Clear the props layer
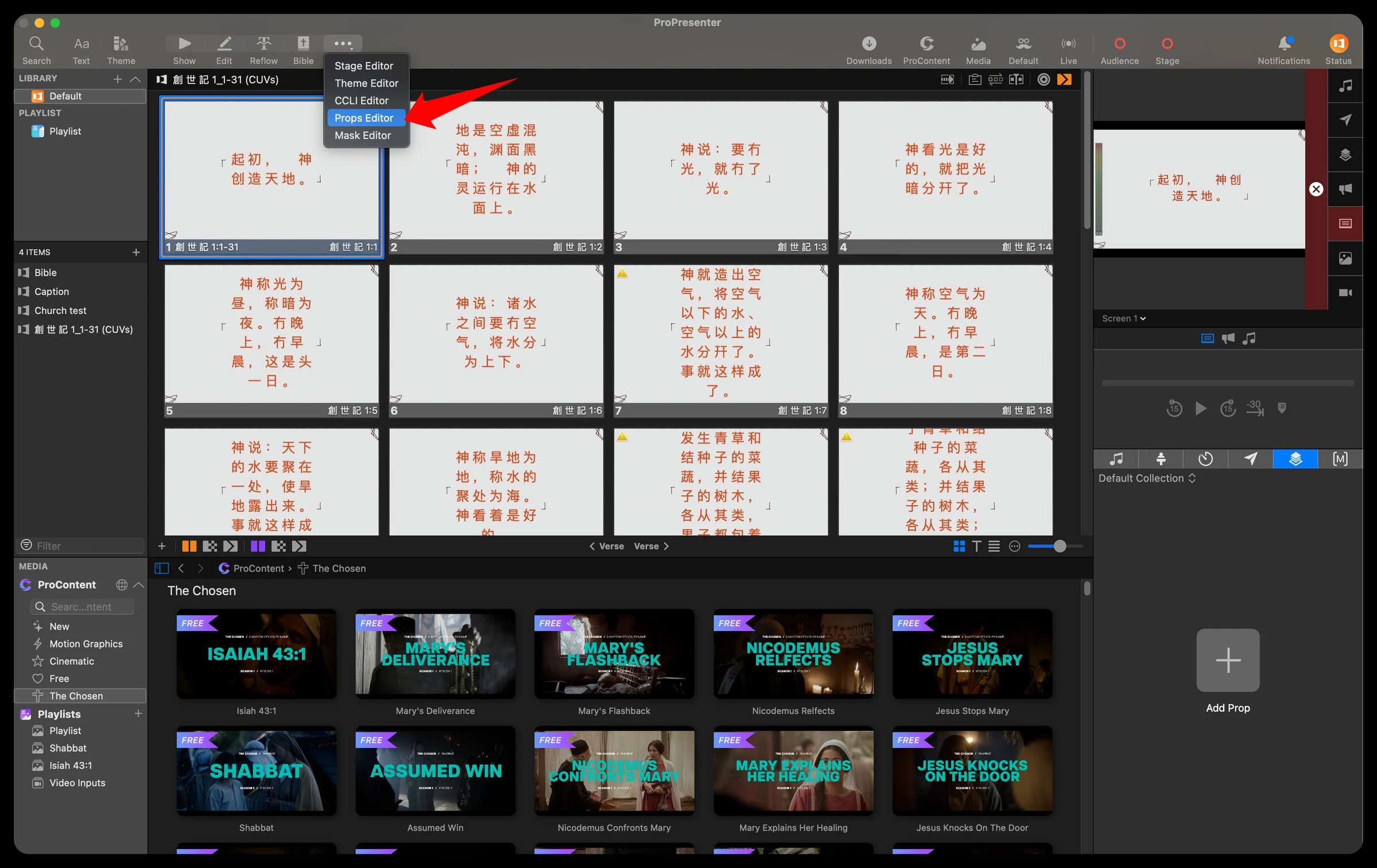 click(1345, 154)
